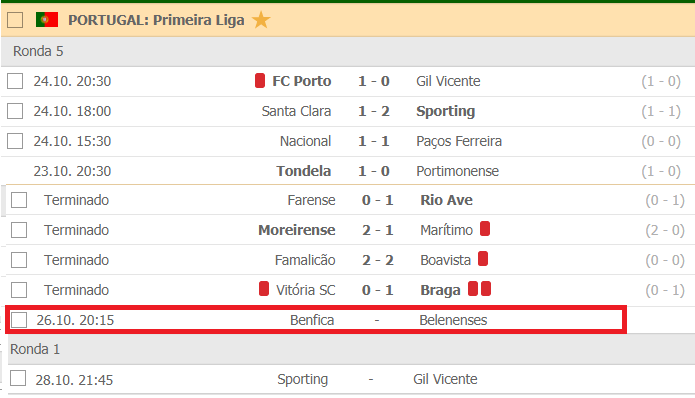Tick the Primeira Liga league checkbox

click(x=15, y=20)
